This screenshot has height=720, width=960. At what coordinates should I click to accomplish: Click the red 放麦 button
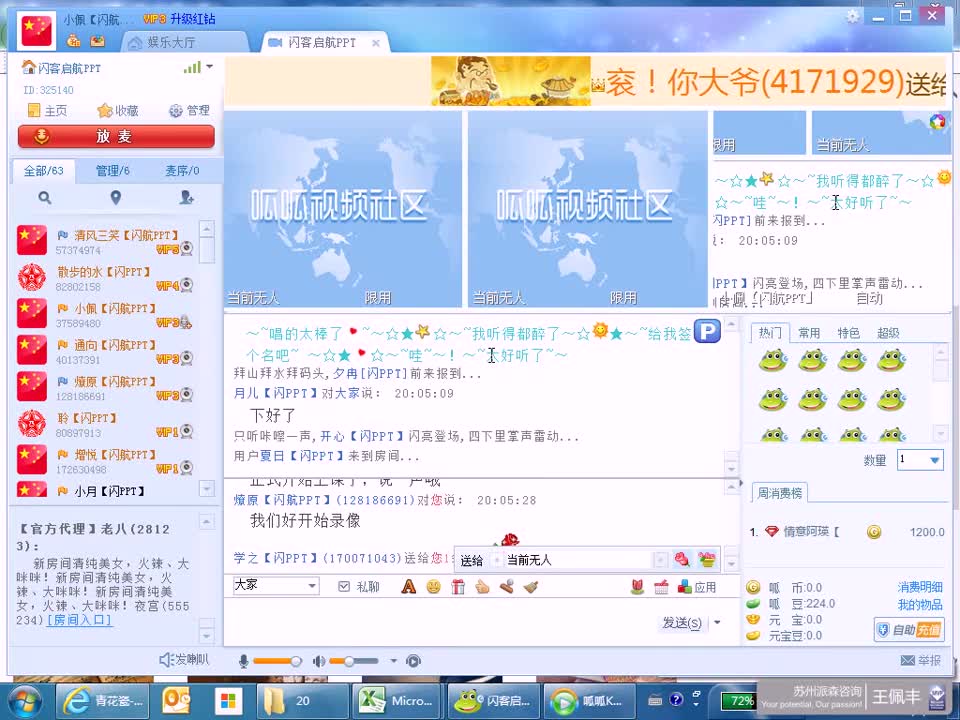pos(116,136)
